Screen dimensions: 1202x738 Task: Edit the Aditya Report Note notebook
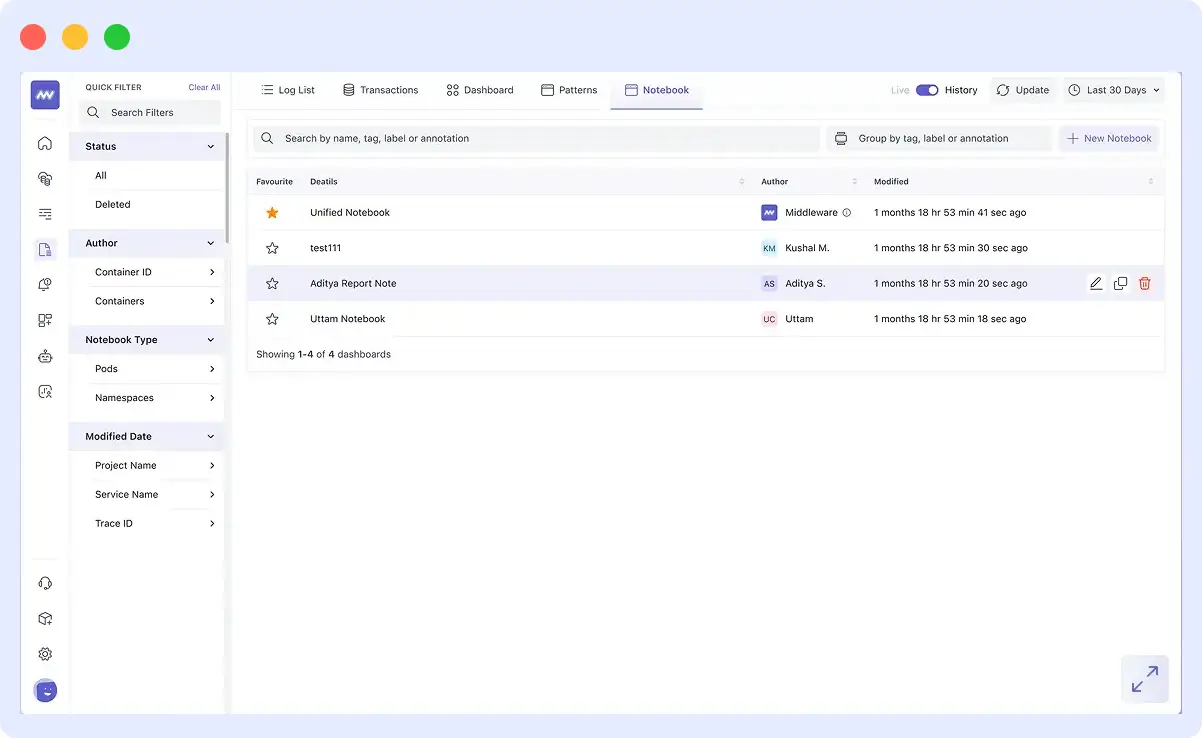(1095, 283)
